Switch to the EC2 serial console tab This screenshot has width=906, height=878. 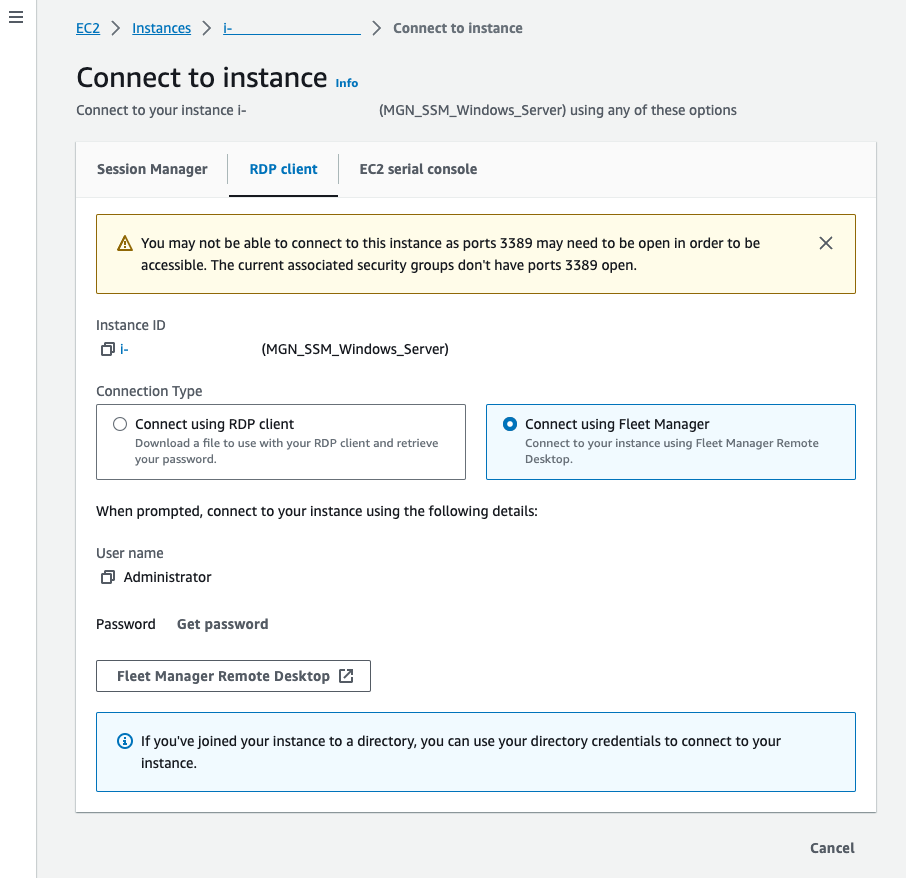[418, 169]
